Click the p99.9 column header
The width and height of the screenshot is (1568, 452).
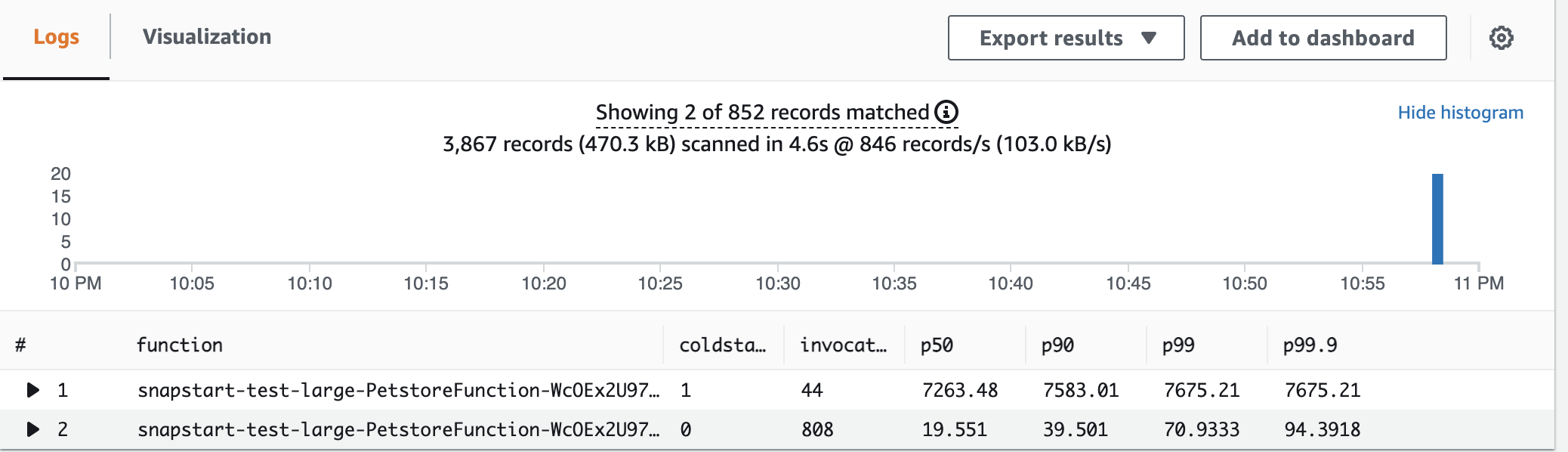[x=1310, y=345]
